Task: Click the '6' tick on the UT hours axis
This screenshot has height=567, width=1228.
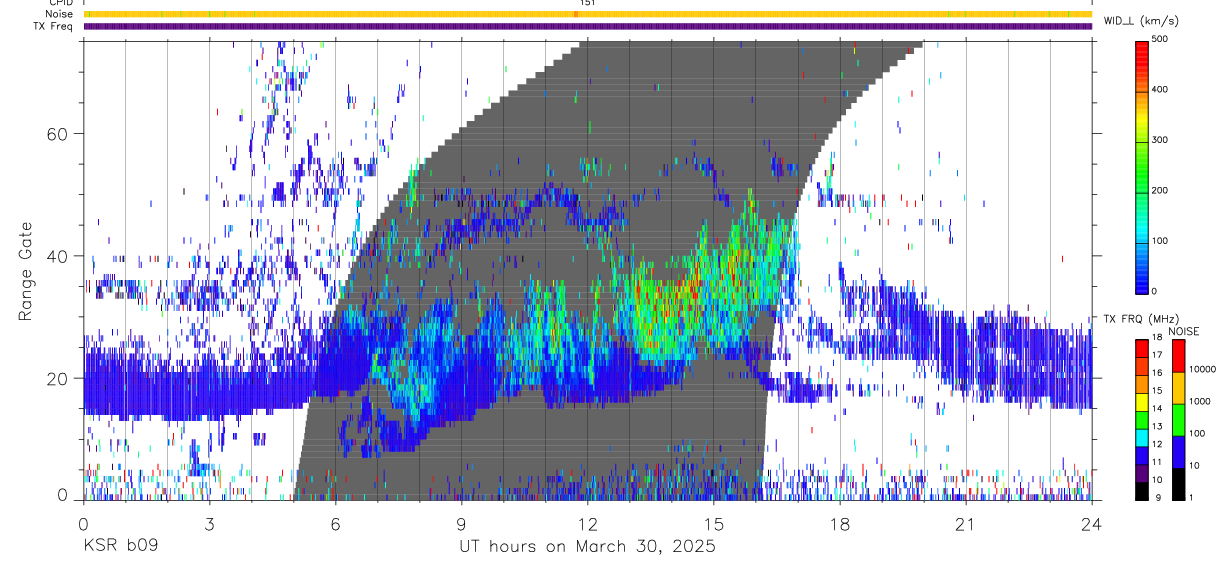Action: [x=335, y=524]
